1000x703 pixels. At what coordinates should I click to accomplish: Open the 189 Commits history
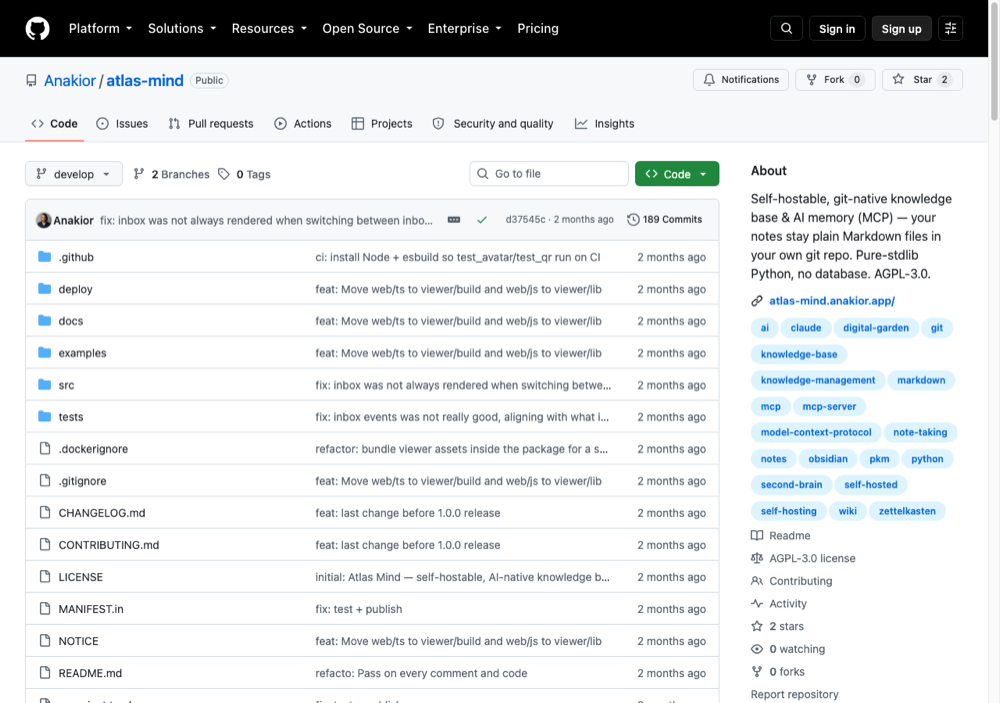(665, 219)
